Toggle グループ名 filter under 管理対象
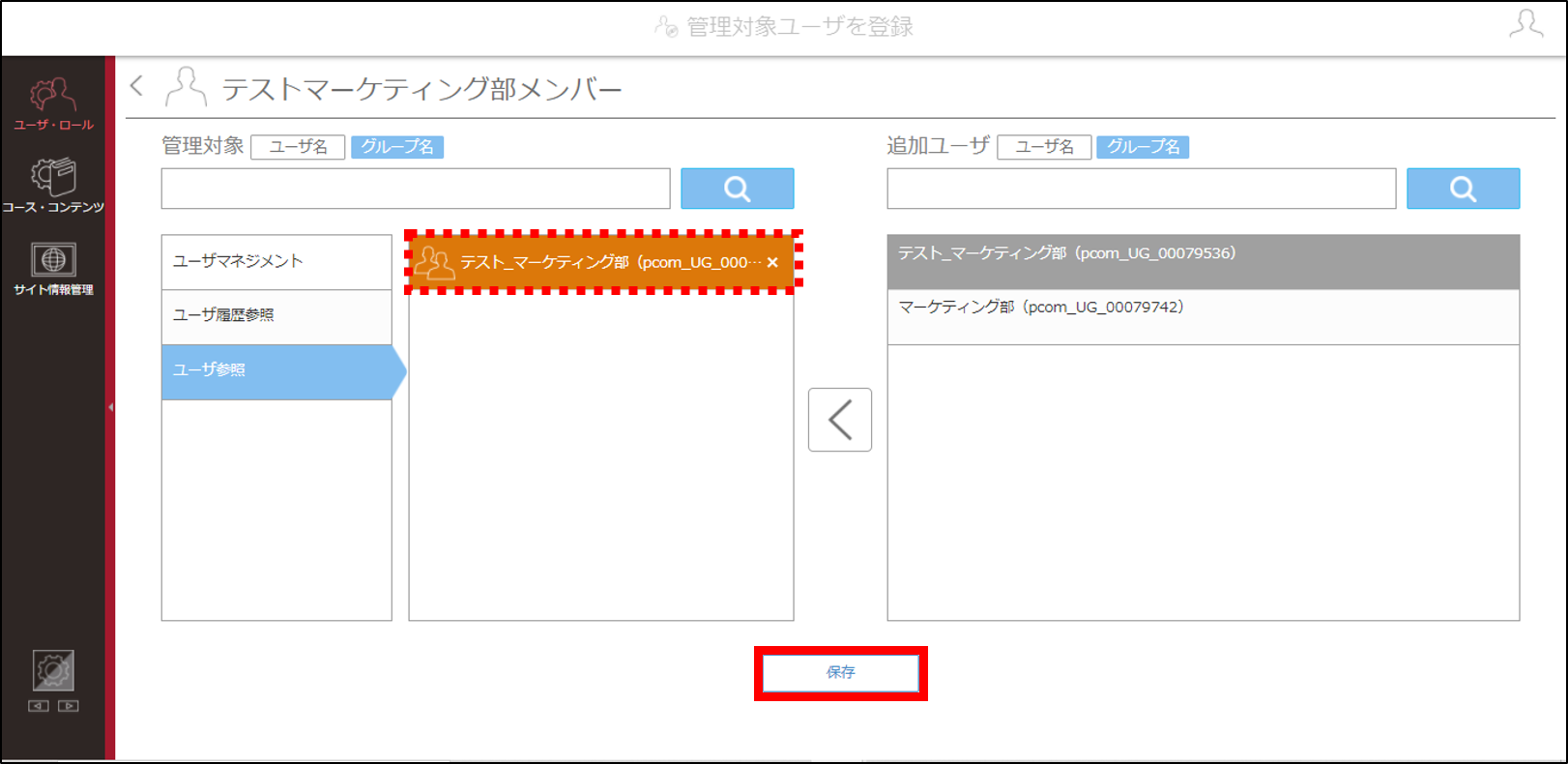The image size is (1568, 764). (397, 147)
